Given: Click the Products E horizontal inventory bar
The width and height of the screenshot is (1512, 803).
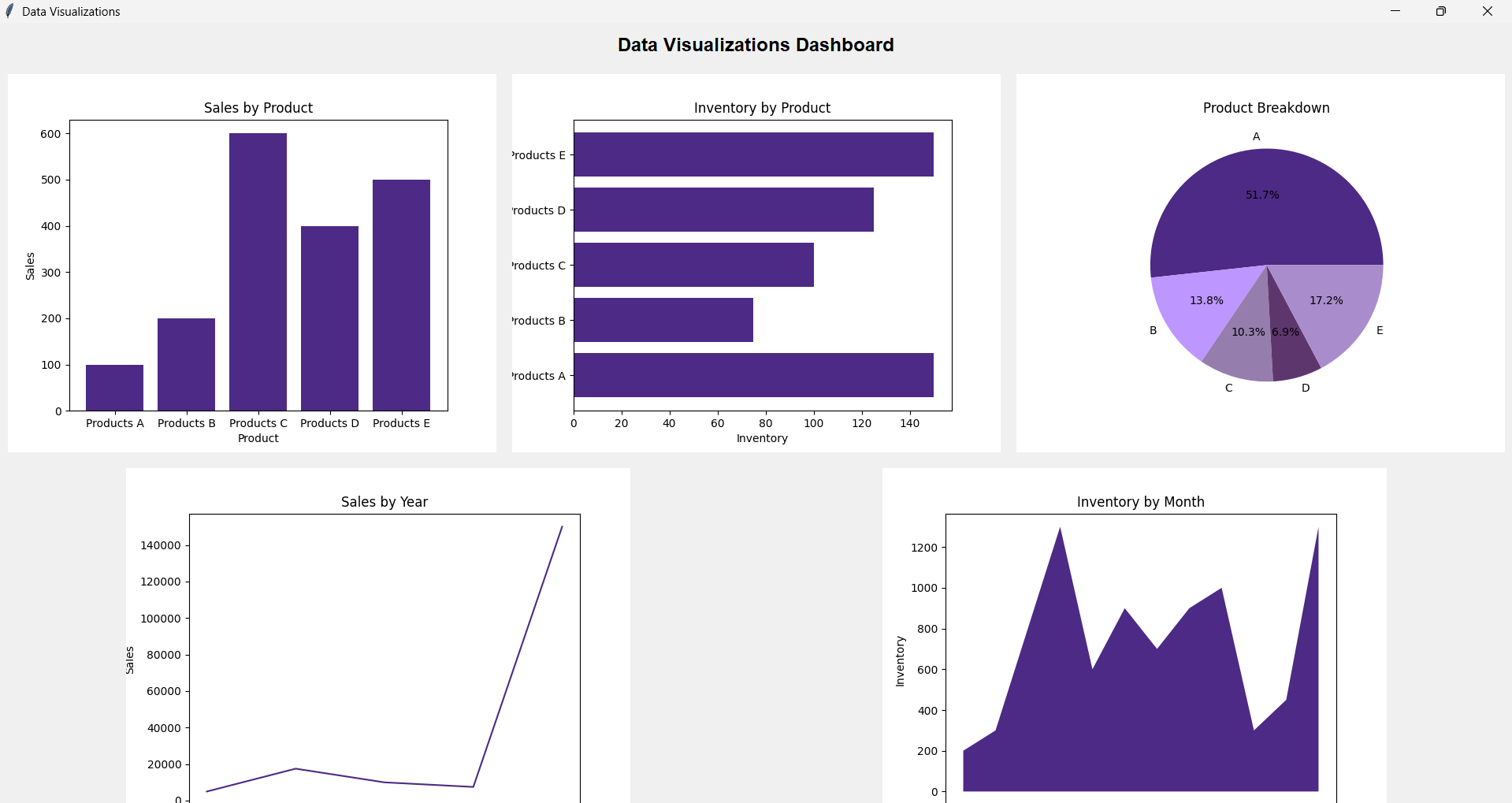Looking at the screenshot, I should coord(753,154).
